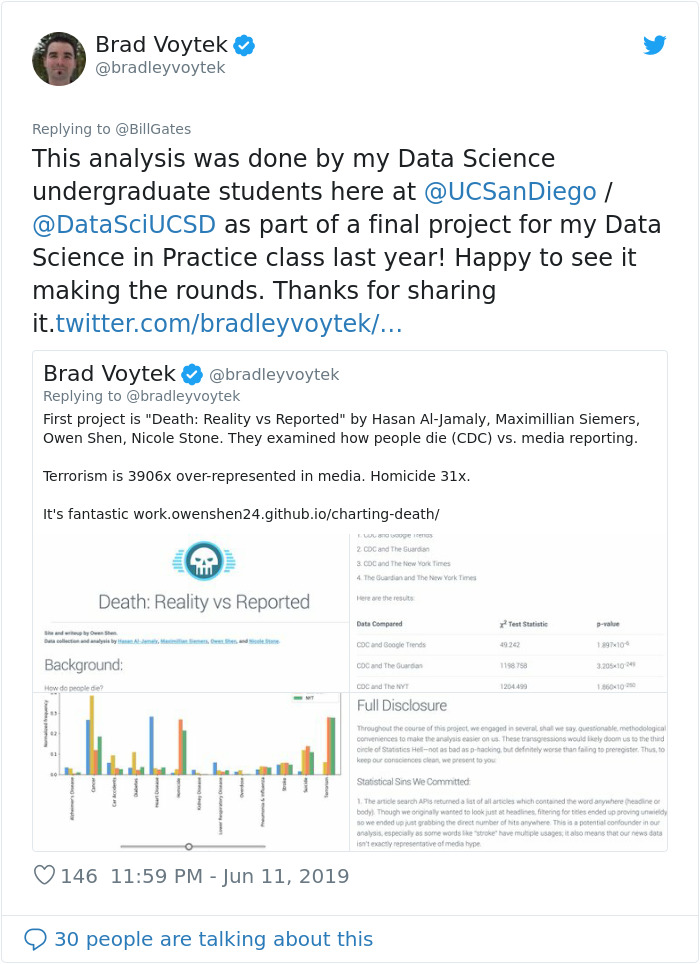700x964 pixels.
Task: Click the verified badge next to Brad Voytek
Action: [x=245, y=45]
